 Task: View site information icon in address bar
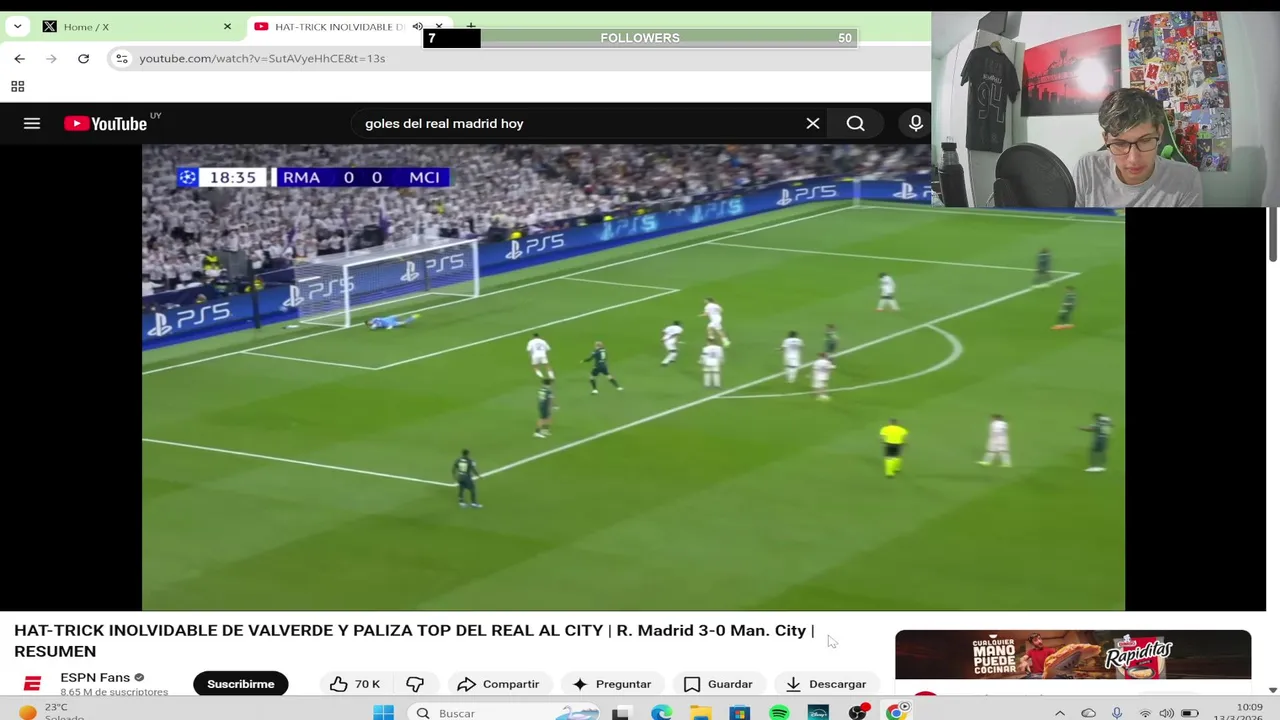pyautogui.click(x=121, y=58)
